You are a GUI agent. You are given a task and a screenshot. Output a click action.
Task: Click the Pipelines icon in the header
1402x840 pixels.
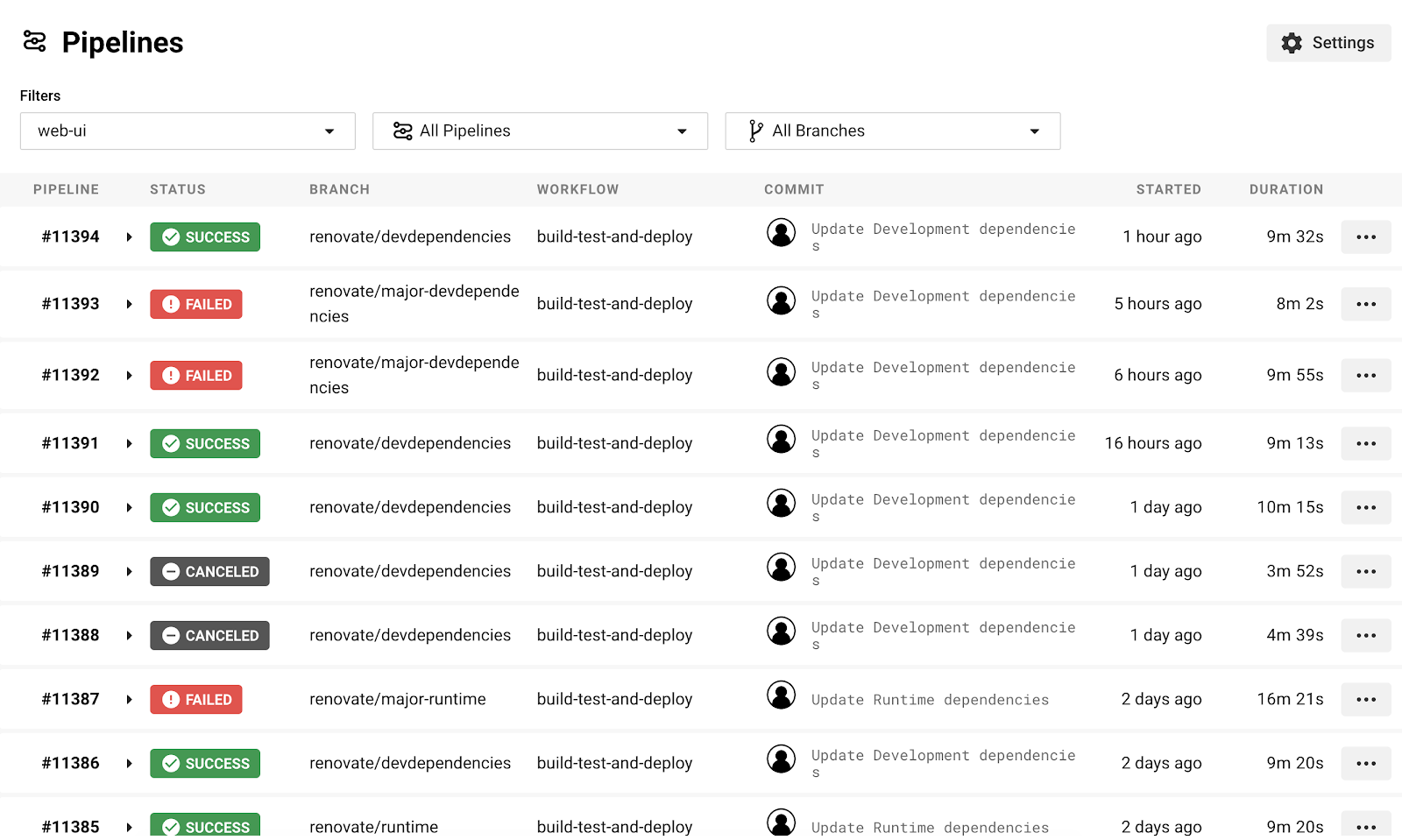click(x=33, y=40)
